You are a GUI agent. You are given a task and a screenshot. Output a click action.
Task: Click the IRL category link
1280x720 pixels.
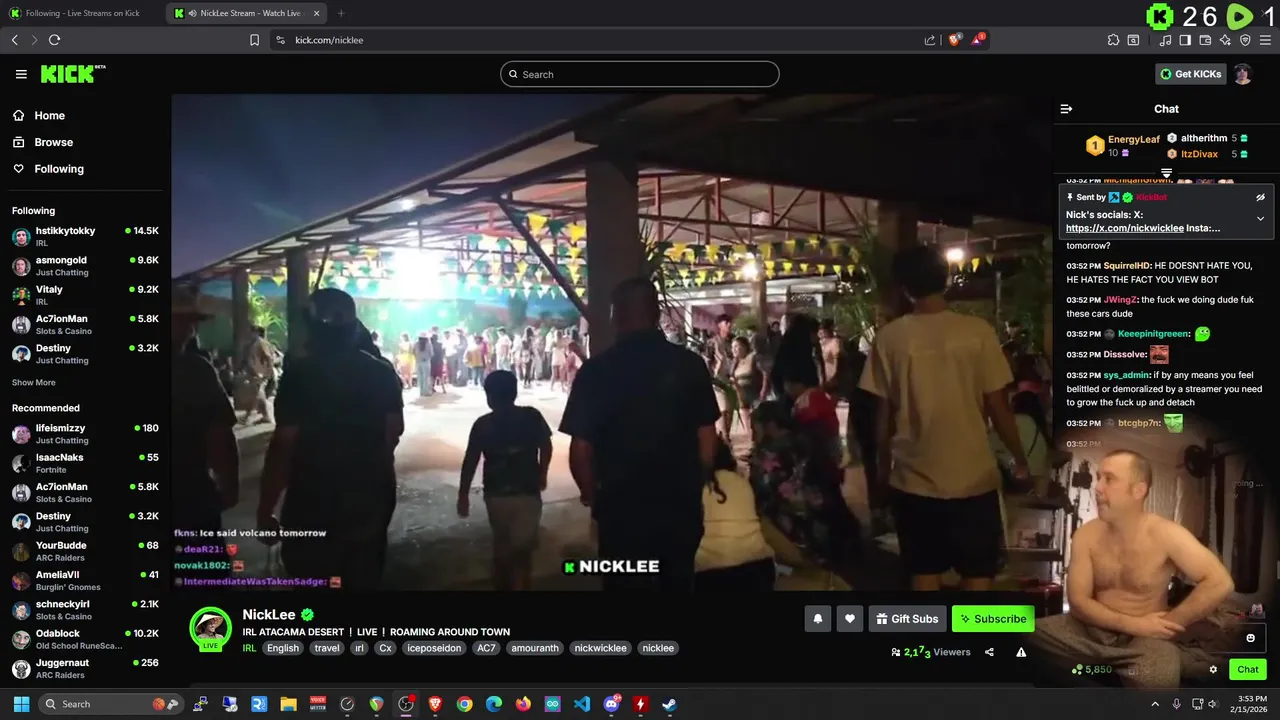tap(249, 648)
